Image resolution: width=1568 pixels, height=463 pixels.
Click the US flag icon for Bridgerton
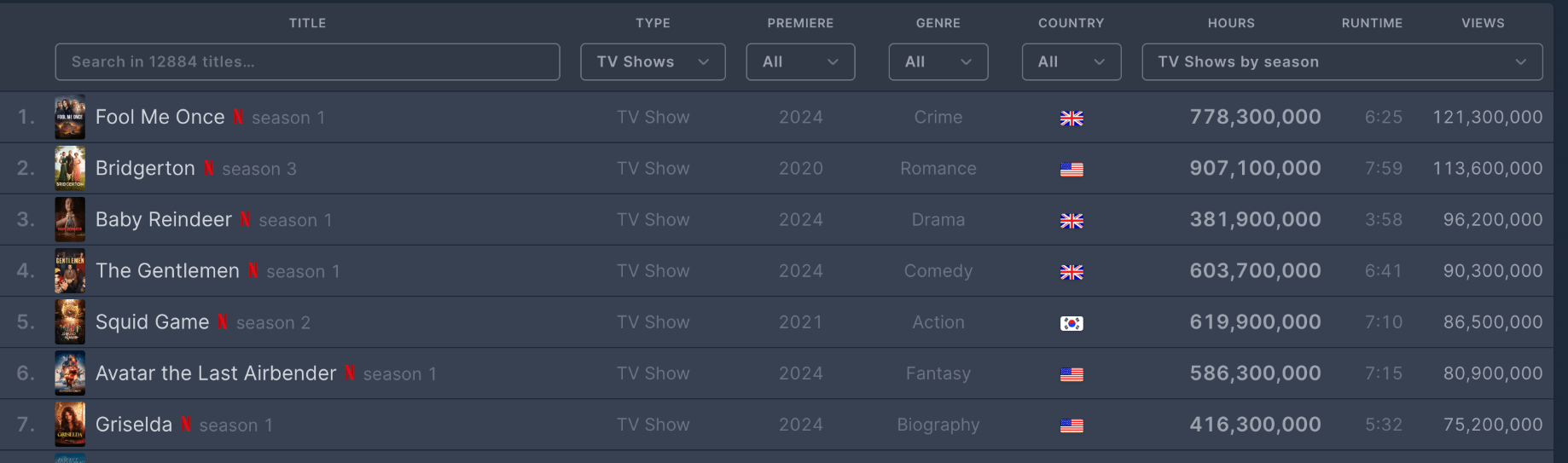pyautogui.click(x=1071, y=170)
